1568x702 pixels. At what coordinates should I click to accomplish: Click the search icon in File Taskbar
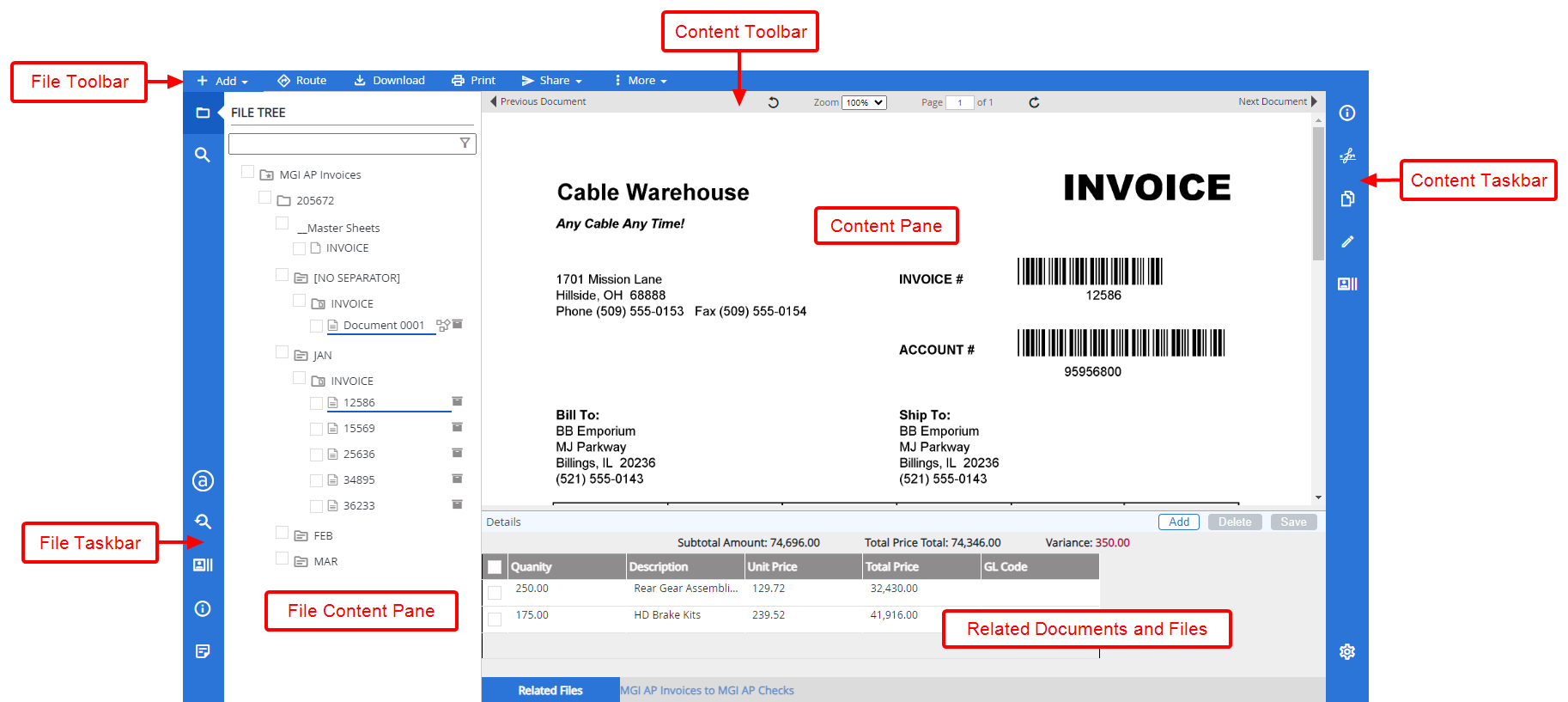(x=203, y=155)
